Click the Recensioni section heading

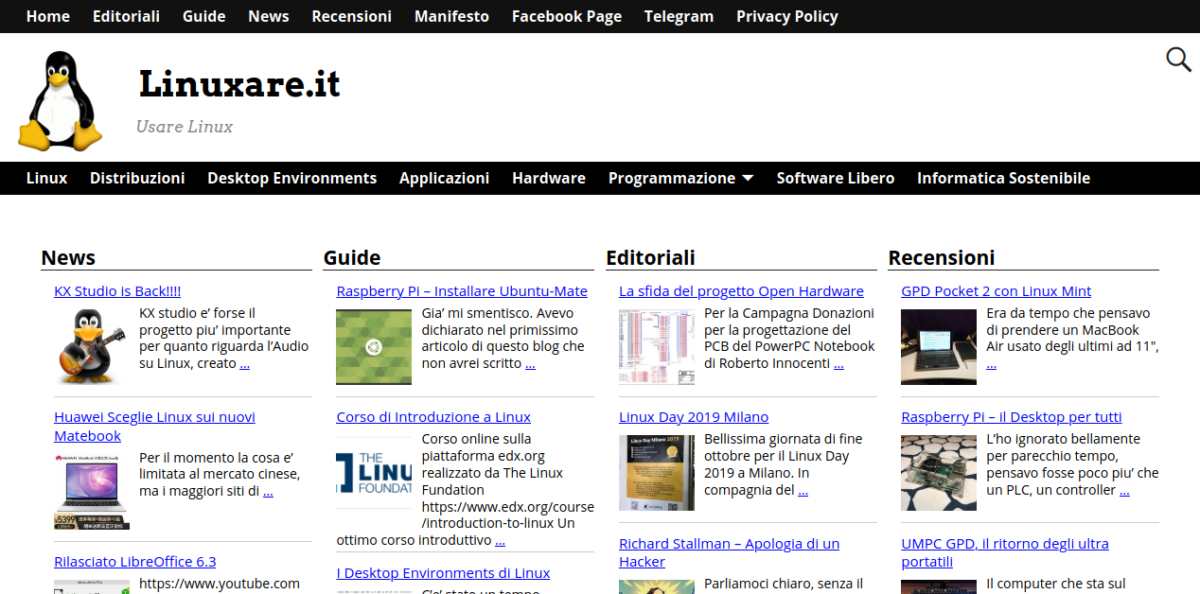pyautogui.click(x=942, y=257)
